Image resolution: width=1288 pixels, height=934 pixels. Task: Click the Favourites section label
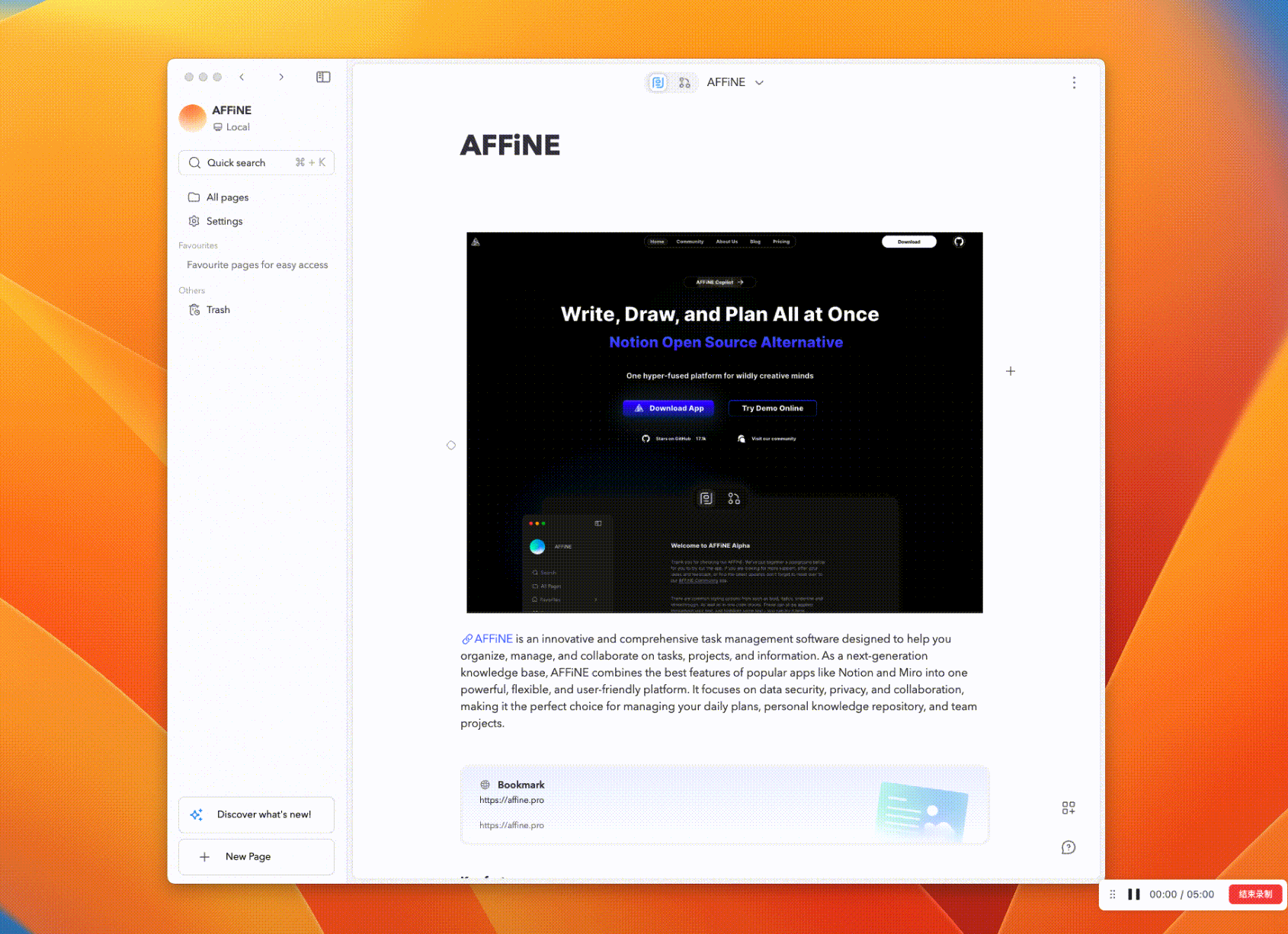point(198,245)
